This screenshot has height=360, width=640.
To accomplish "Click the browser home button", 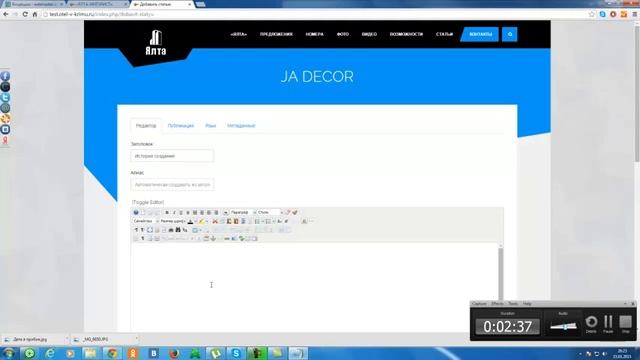I will coord(35,14).
